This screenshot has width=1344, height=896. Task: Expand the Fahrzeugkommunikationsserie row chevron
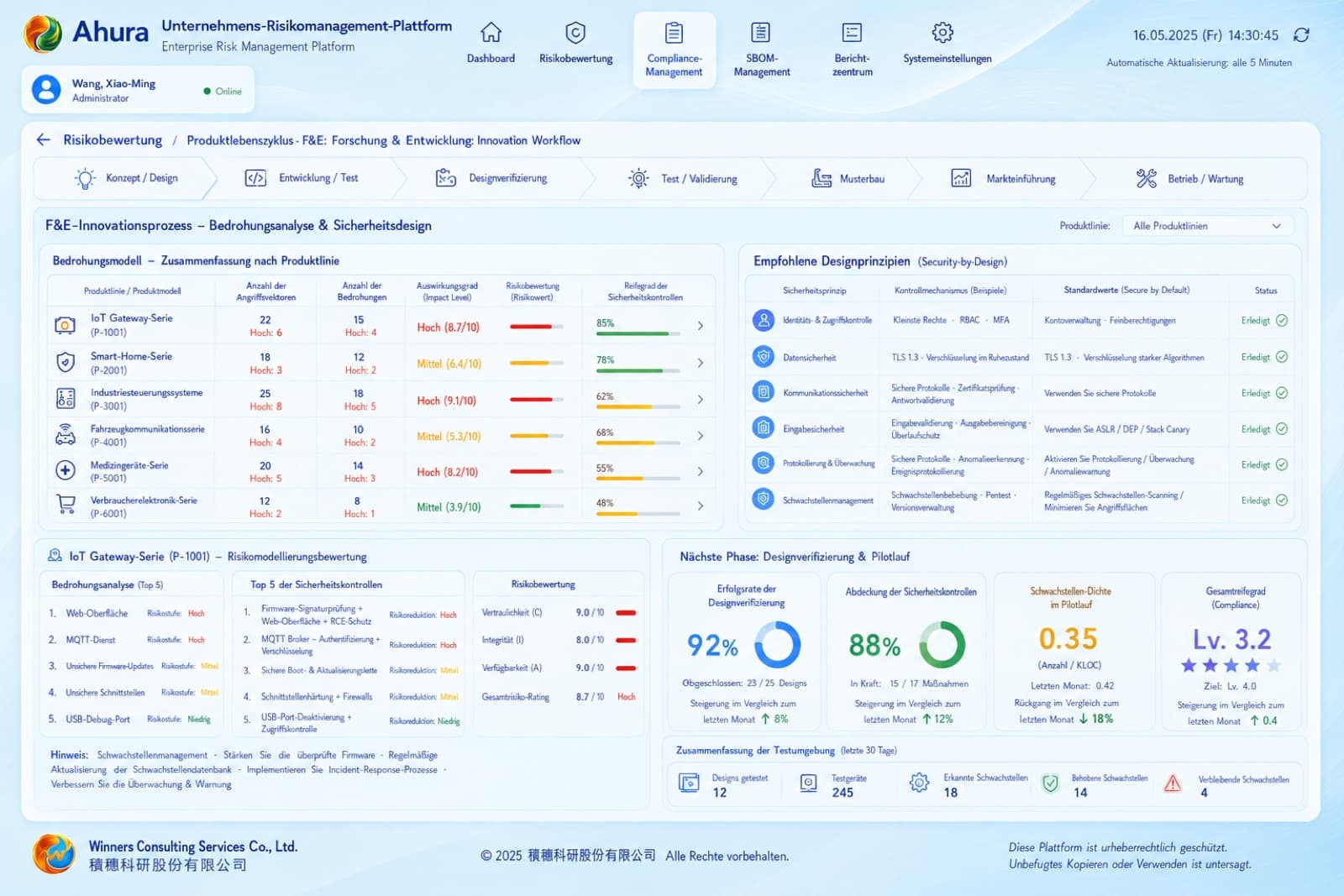tap(700, 436)
